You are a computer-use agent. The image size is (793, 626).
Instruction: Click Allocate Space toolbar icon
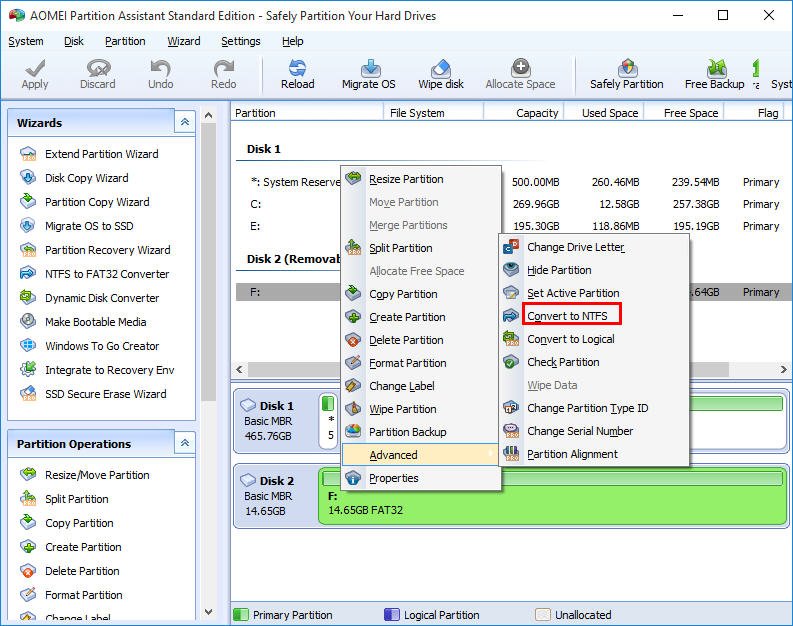[520, 74]
